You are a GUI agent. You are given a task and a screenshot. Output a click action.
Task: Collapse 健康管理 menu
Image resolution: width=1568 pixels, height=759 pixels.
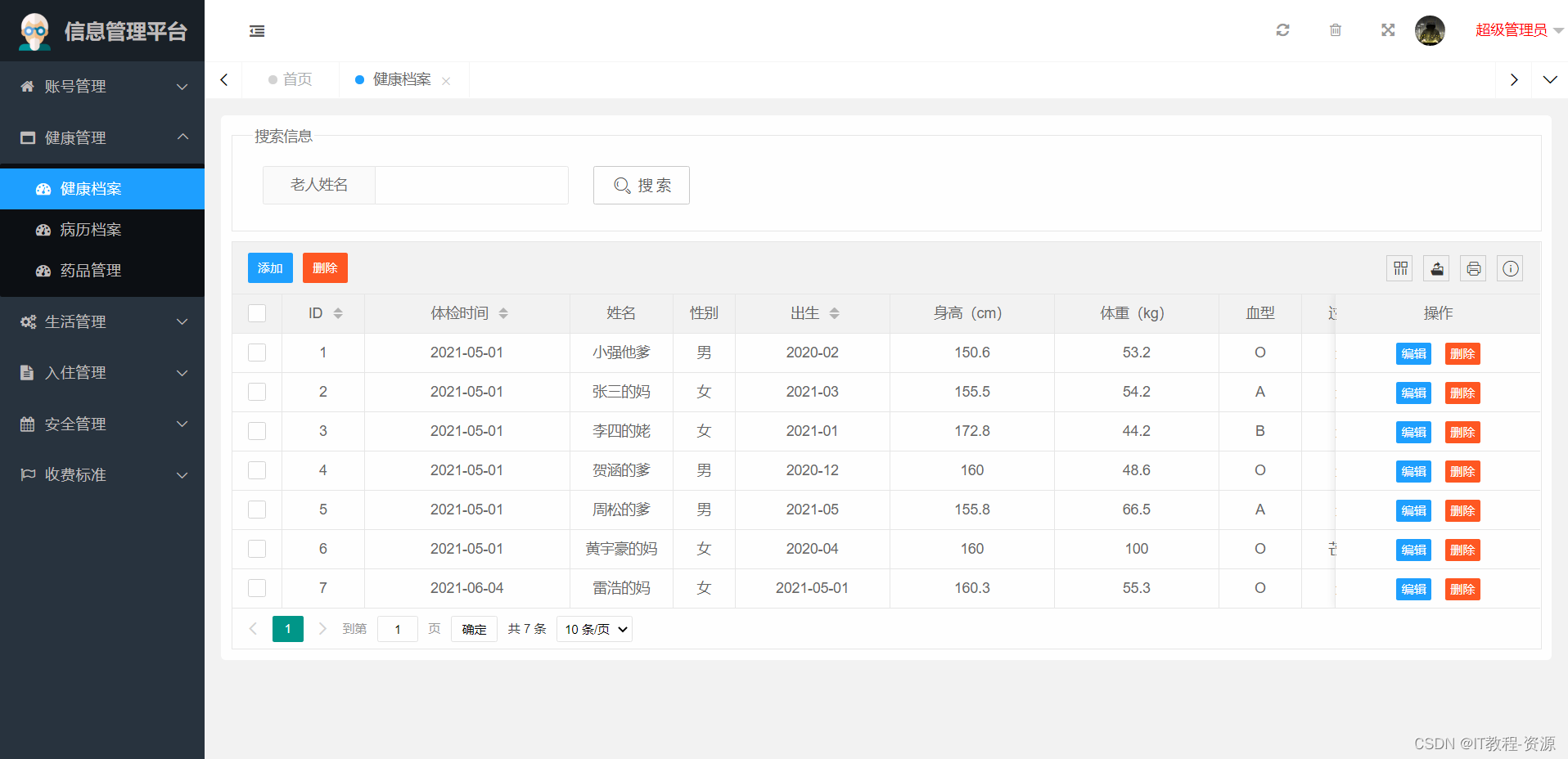102,137
